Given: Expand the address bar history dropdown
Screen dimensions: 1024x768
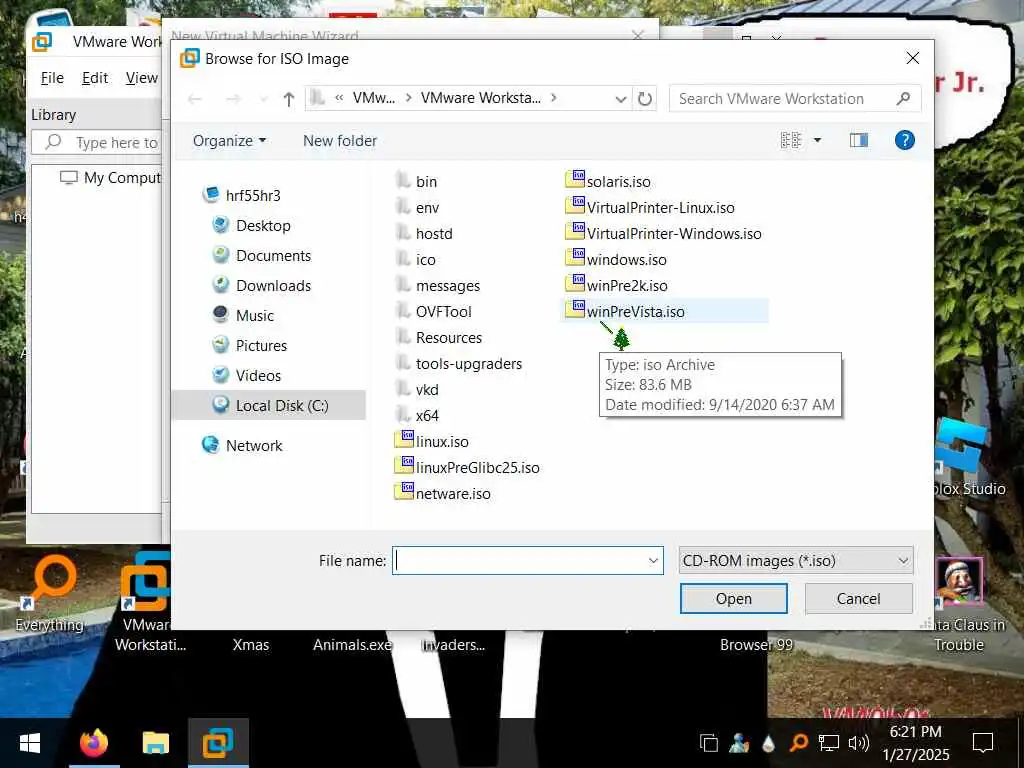Looking at the screenshot, I should tap(620, 99).
